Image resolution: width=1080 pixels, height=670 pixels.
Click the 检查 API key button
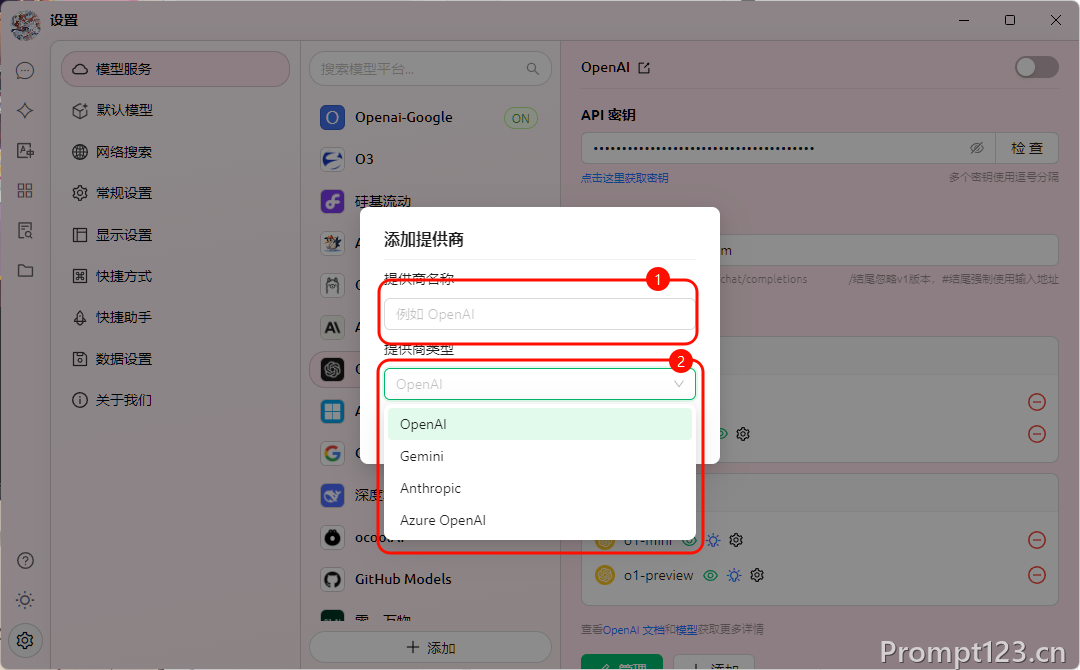pyautogui.click(x=1027, y=148)
